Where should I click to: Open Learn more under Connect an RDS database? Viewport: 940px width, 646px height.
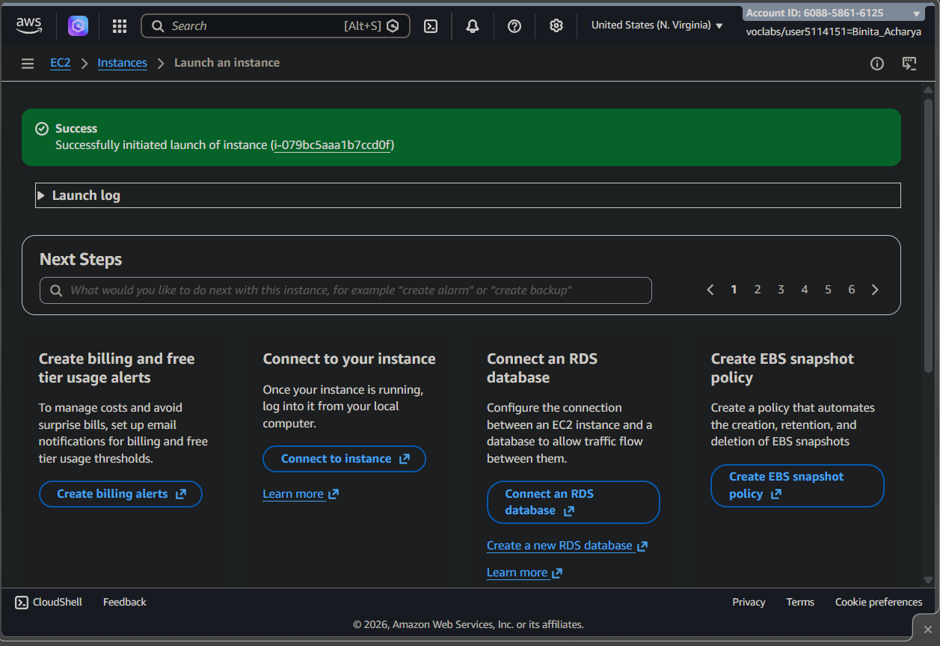pyautogui.click(x=524, y=573)
